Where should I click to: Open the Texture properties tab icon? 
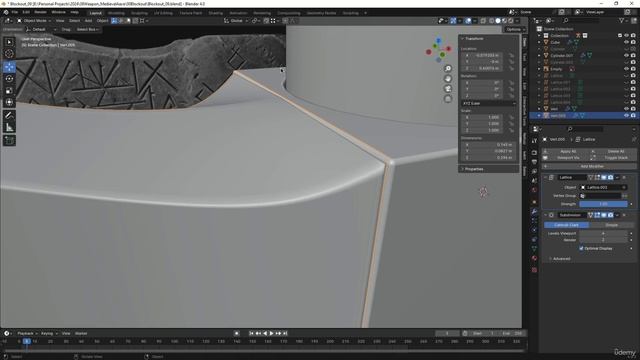click(x=534, y=270)
